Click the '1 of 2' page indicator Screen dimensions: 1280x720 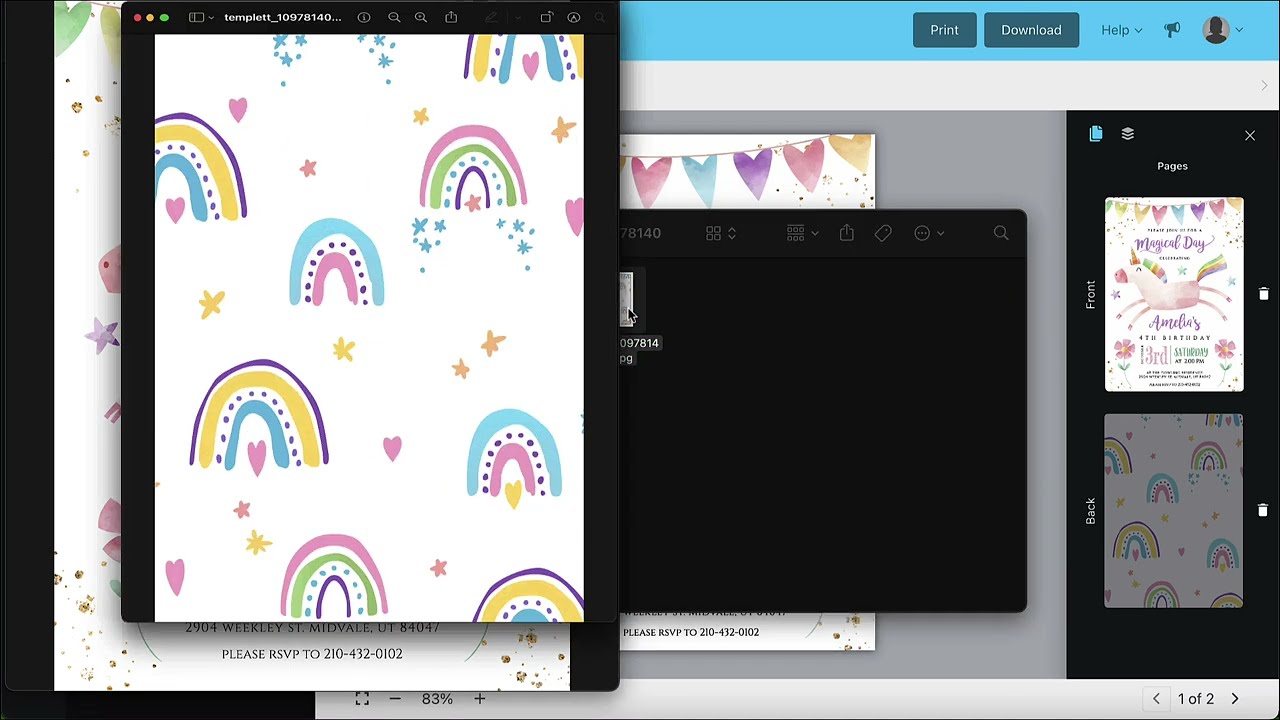(1196, 699)
